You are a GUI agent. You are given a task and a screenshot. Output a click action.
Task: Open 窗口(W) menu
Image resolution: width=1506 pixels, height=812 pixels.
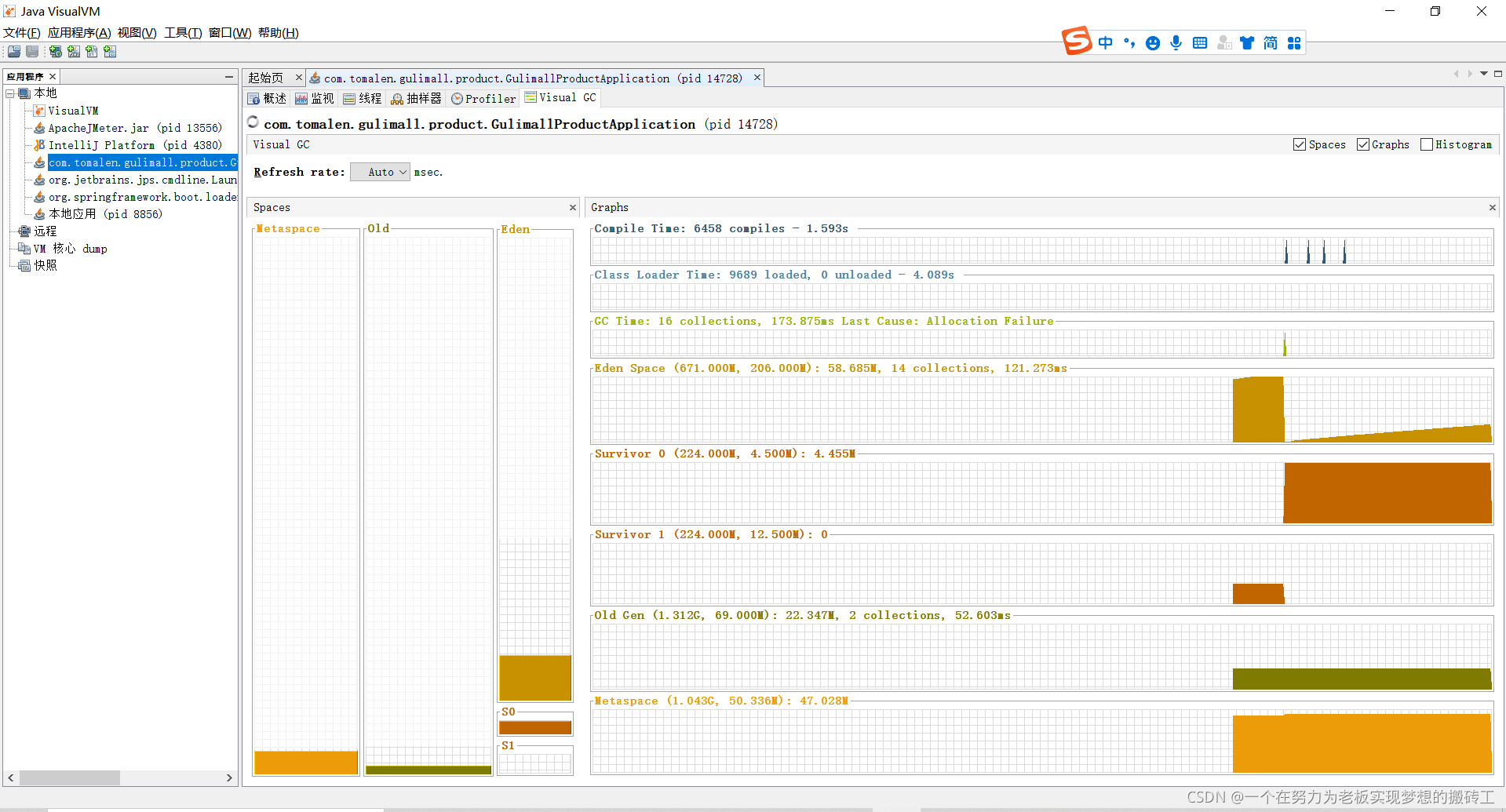click(x=229, y=32)
